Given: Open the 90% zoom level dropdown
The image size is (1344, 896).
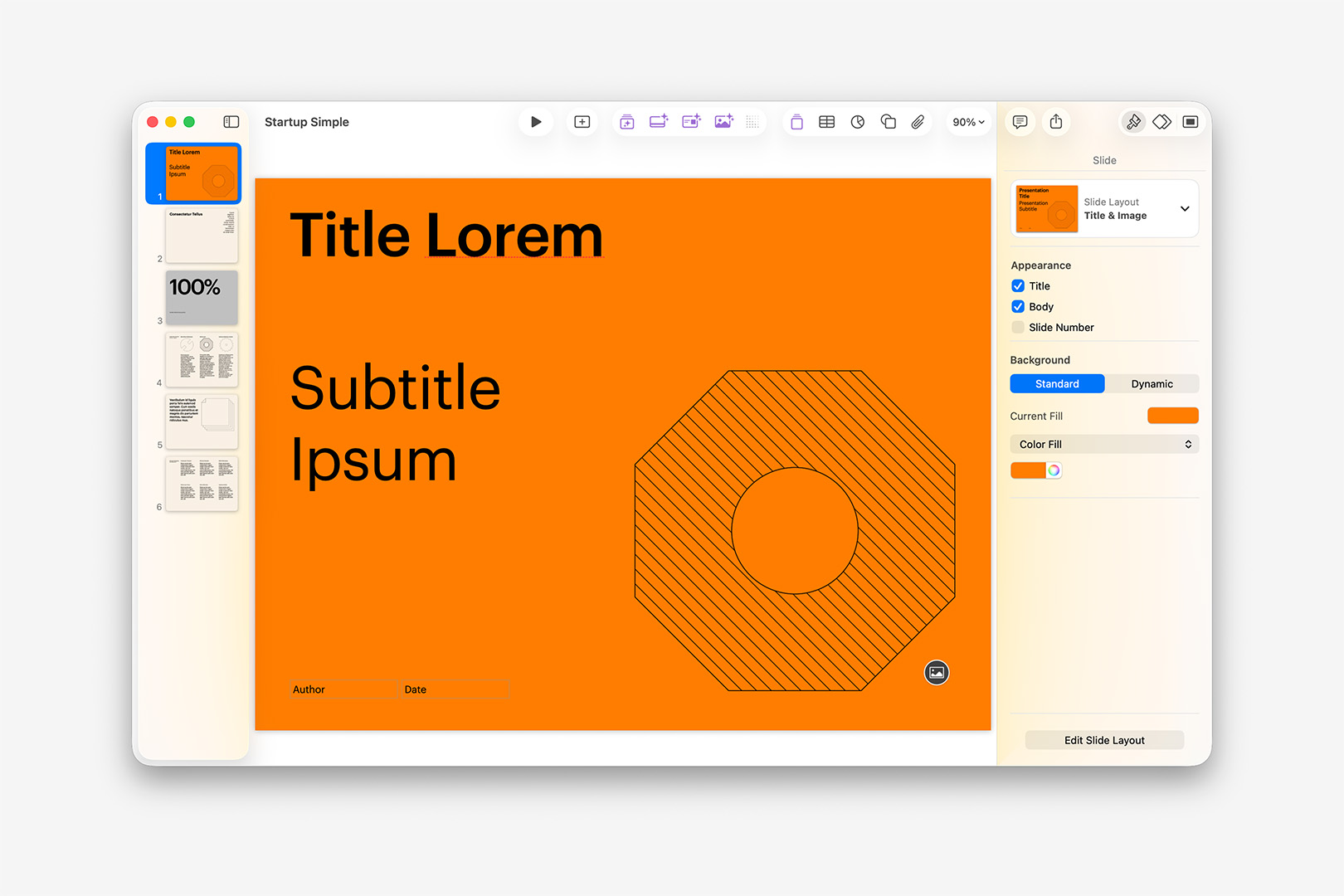Looking at the screenshot, I should pyautogui.click(x=967, y=121).
